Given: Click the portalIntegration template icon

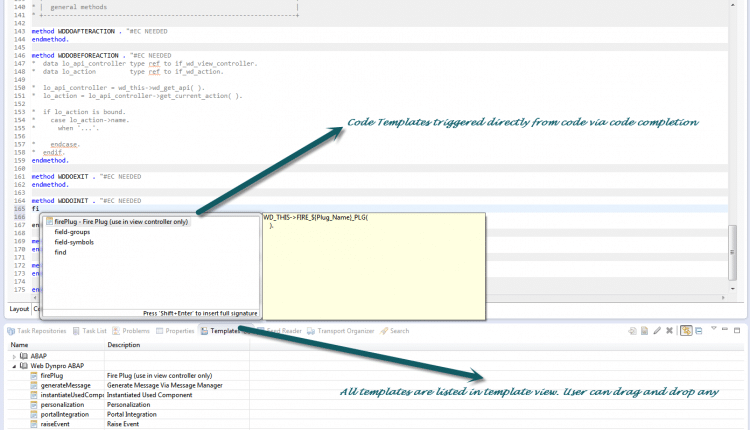Looking at the screenshot, I should (33, 415).
